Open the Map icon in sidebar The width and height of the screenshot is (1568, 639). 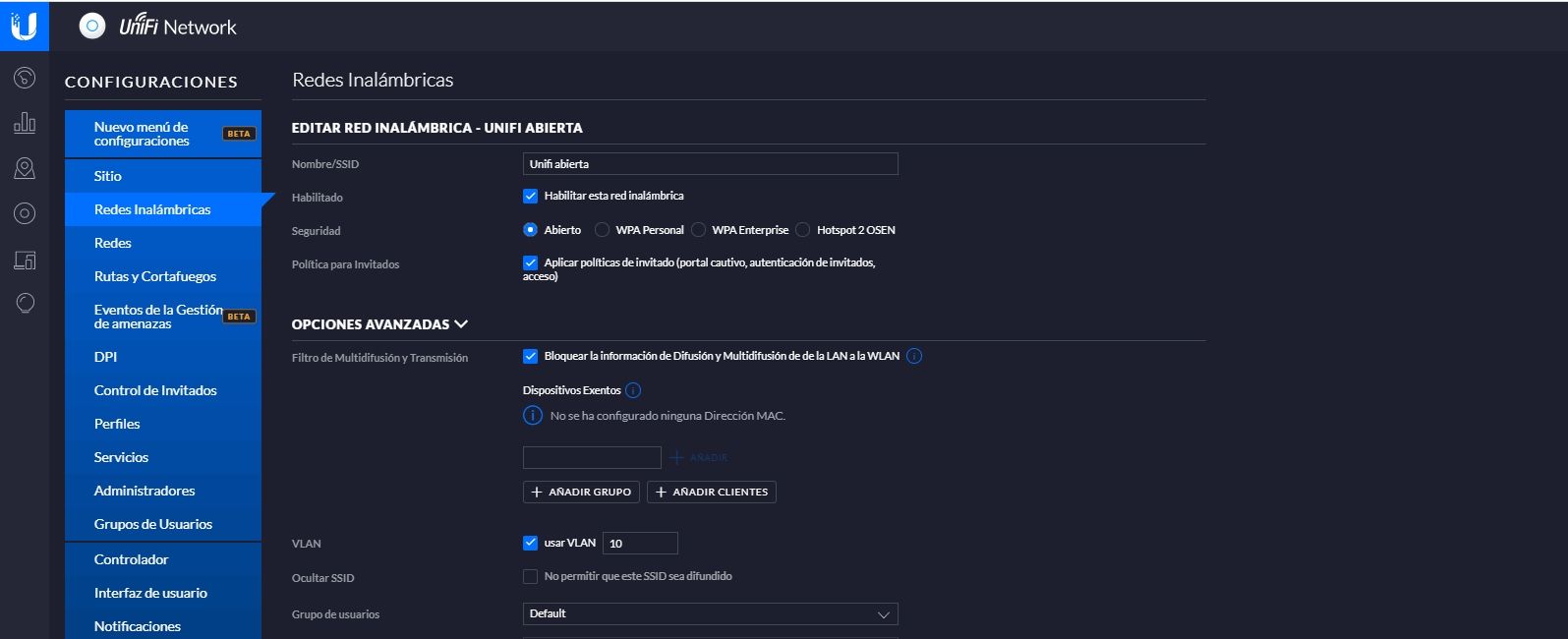25,169
